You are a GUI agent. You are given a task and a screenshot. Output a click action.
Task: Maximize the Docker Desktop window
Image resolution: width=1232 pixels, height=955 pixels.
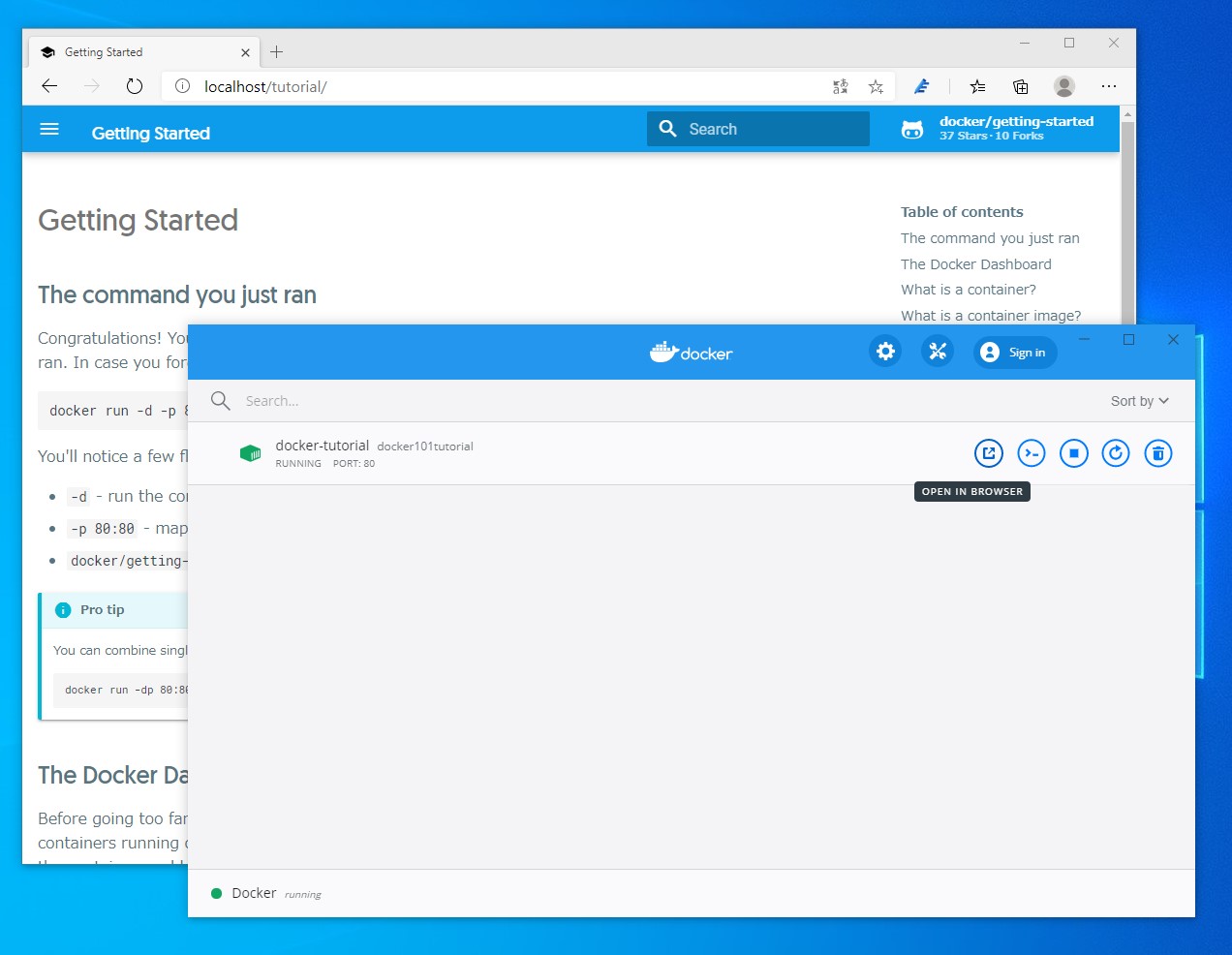[x=1128, y=339]
